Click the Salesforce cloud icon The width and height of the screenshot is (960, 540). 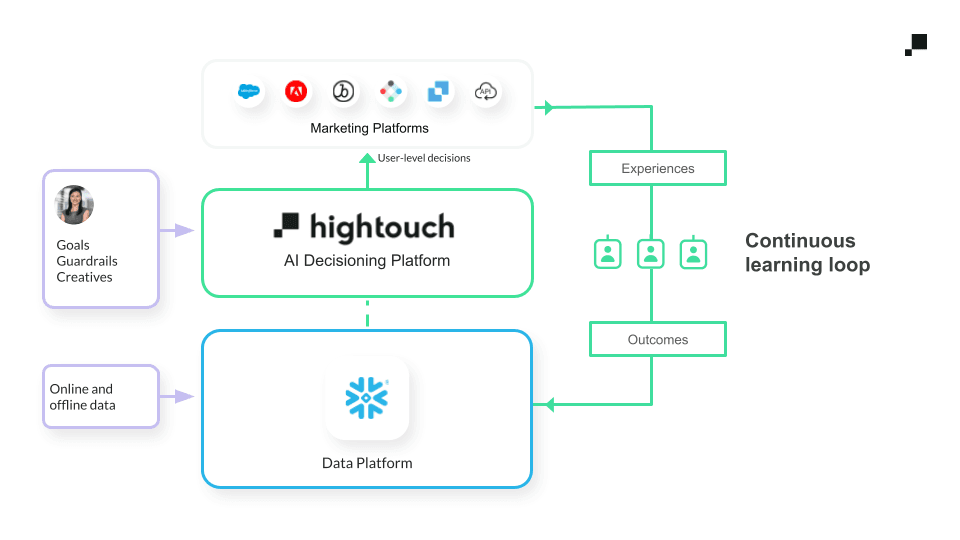(x=248, y=92)
